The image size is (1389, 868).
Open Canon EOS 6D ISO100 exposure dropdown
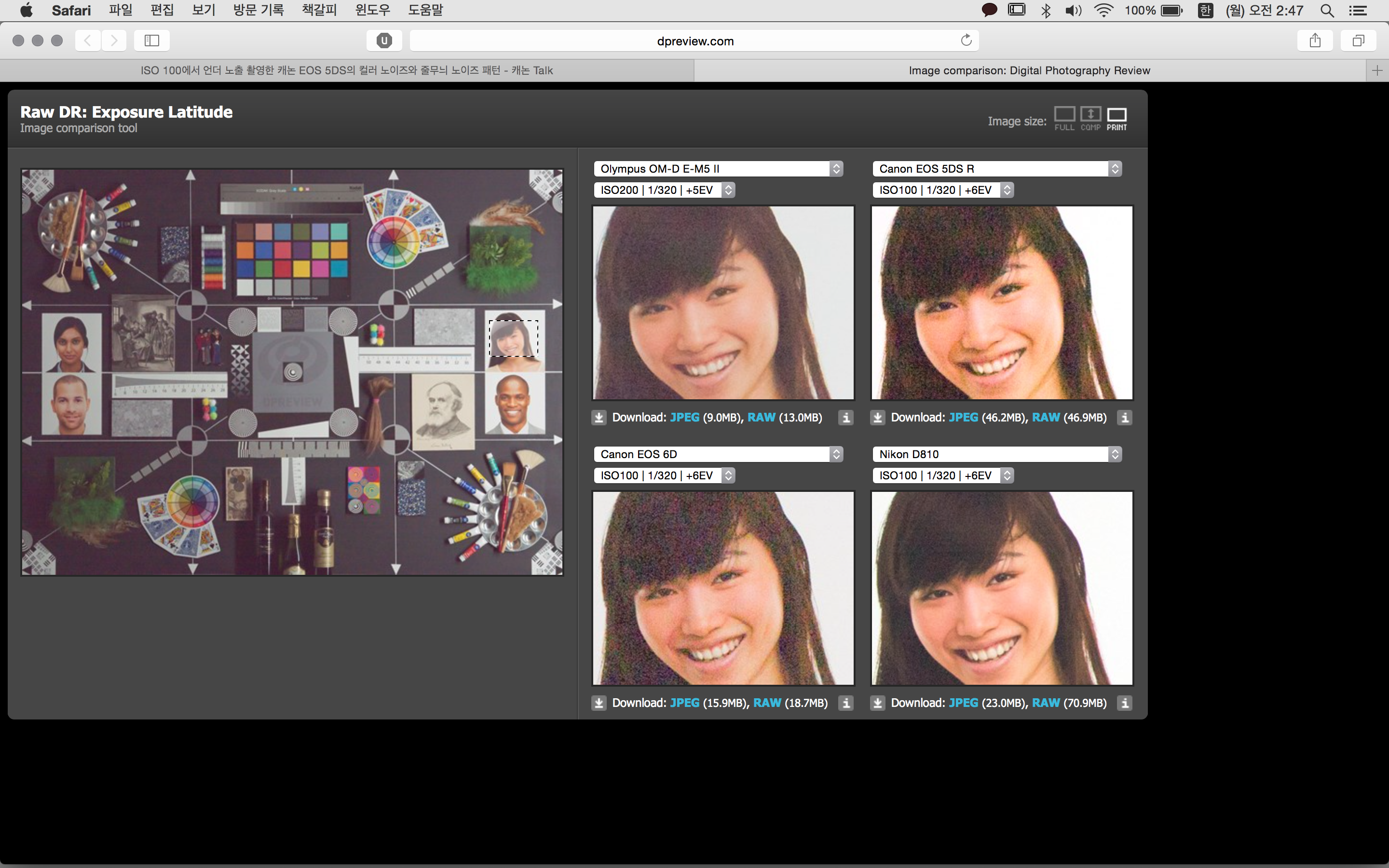pos(664,475)
